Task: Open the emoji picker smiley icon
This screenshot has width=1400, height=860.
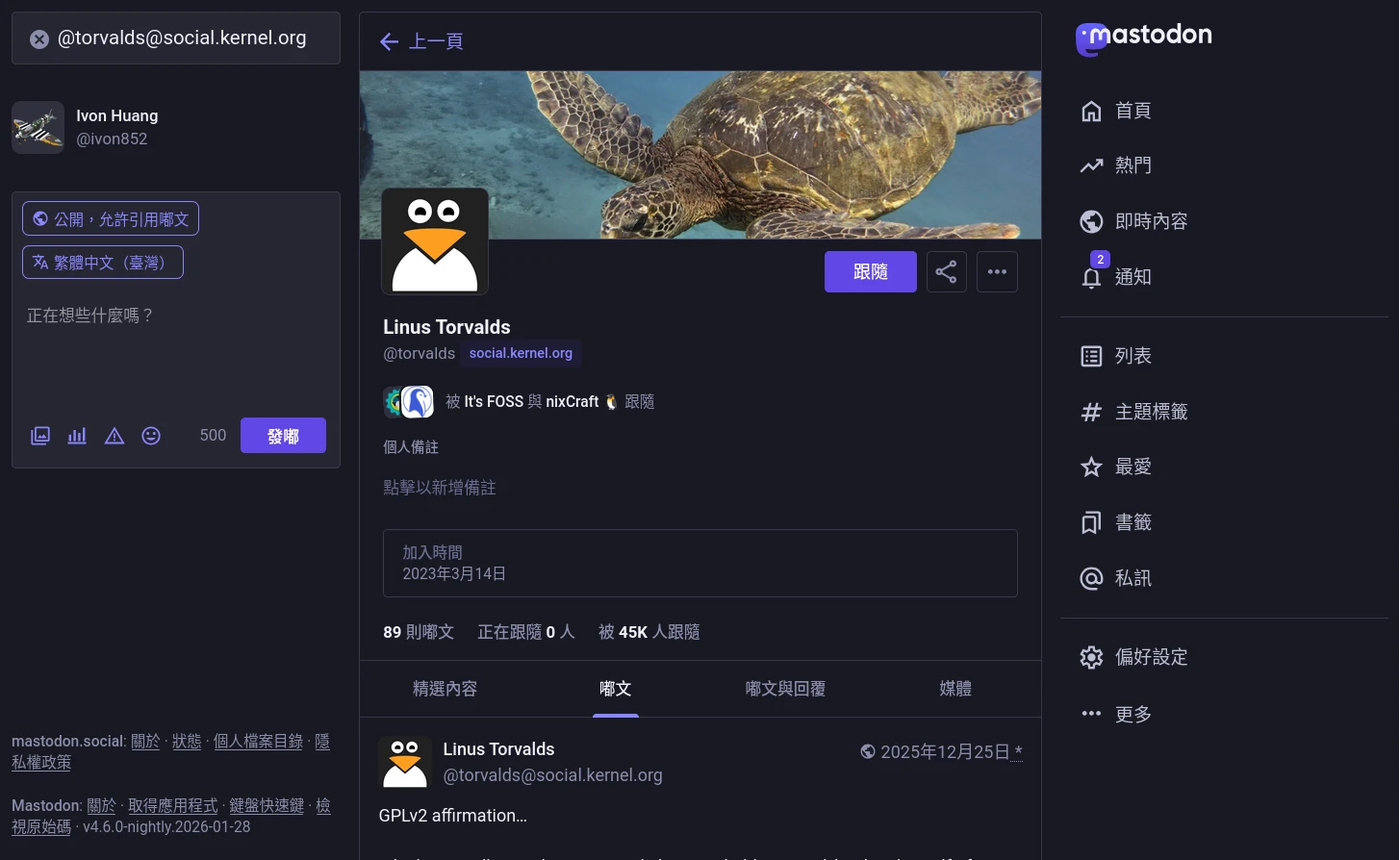Action: (151, 436)
